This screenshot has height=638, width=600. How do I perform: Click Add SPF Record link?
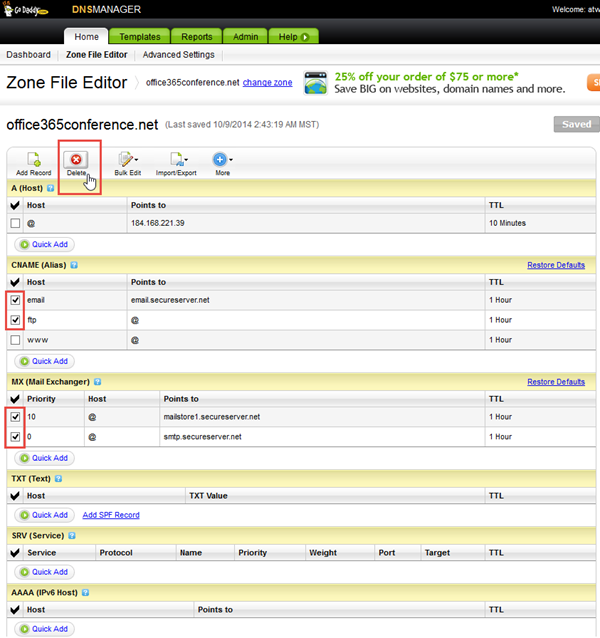click(111, 515)
